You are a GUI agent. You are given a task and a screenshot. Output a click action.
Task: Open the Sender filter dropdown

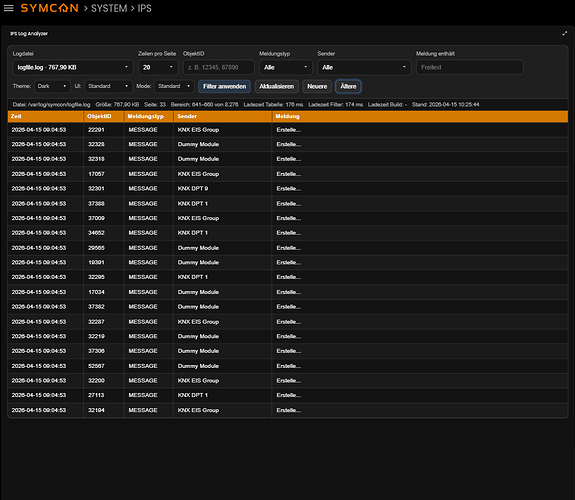click(364, 67)
